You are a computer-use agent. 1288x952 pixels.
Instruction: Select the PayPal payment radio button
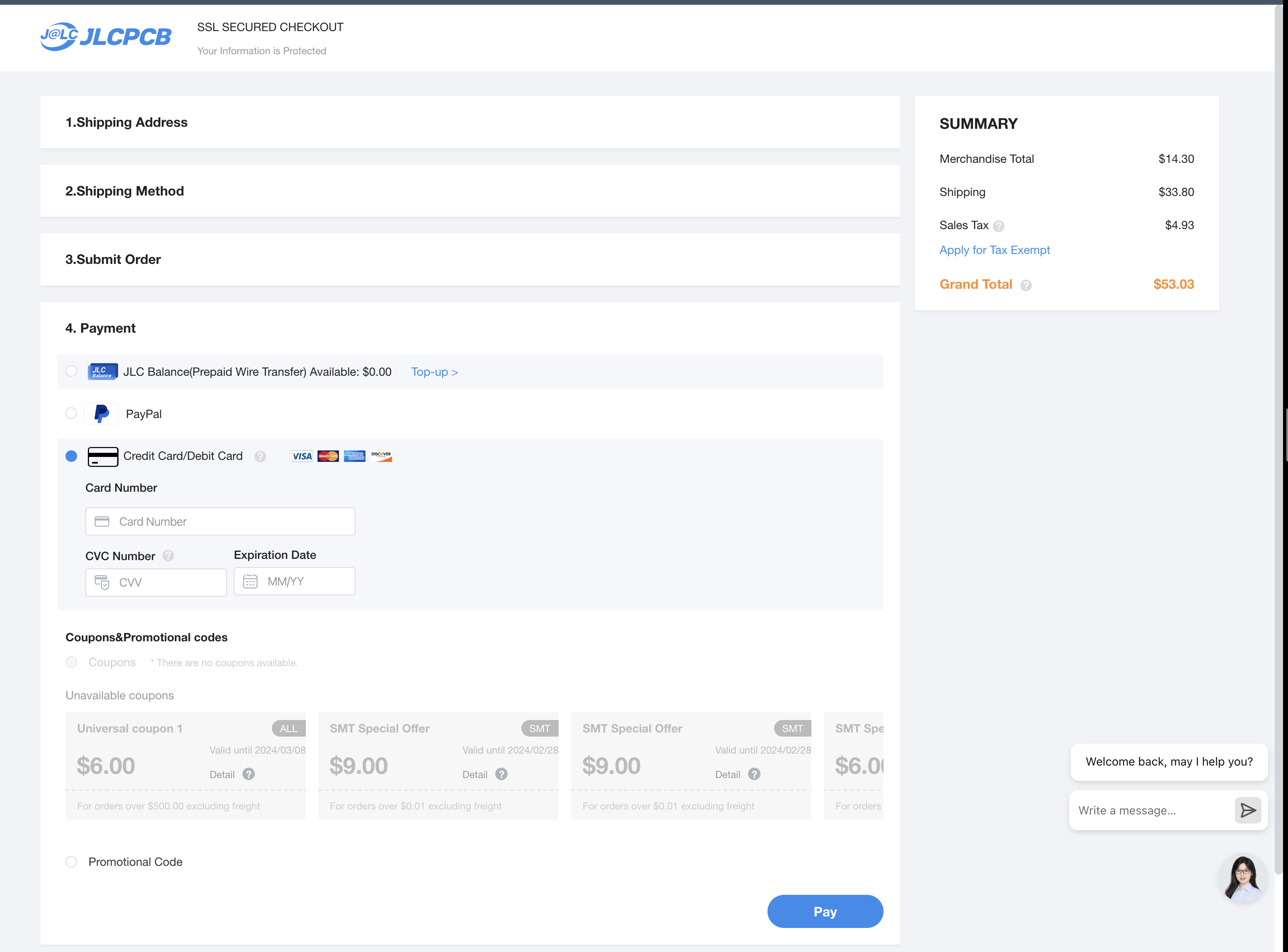(x=71, y=413)
